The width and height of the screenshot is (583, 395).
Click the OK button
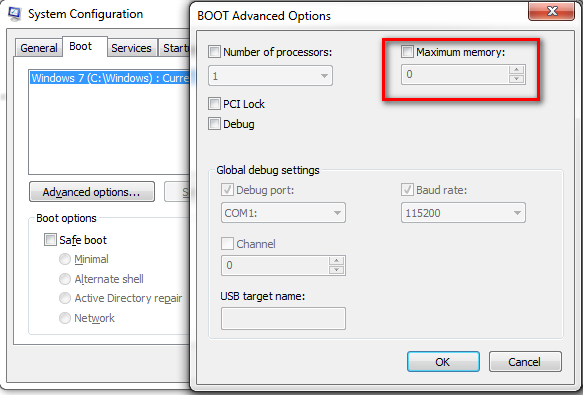(443, 362)
